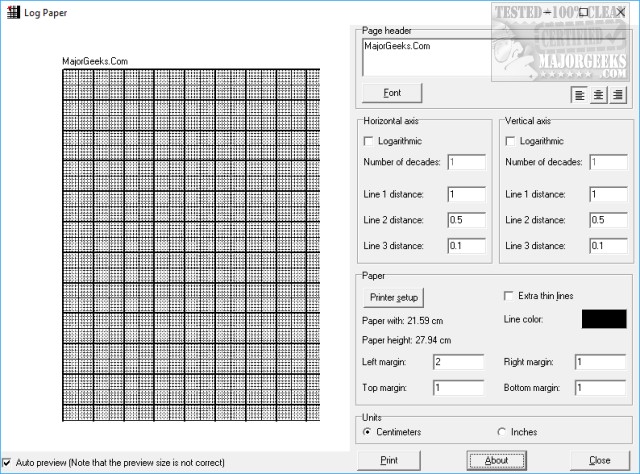Click the Print button
The height and width of the screenshot is (474, 640).
[x=389, y=461]
